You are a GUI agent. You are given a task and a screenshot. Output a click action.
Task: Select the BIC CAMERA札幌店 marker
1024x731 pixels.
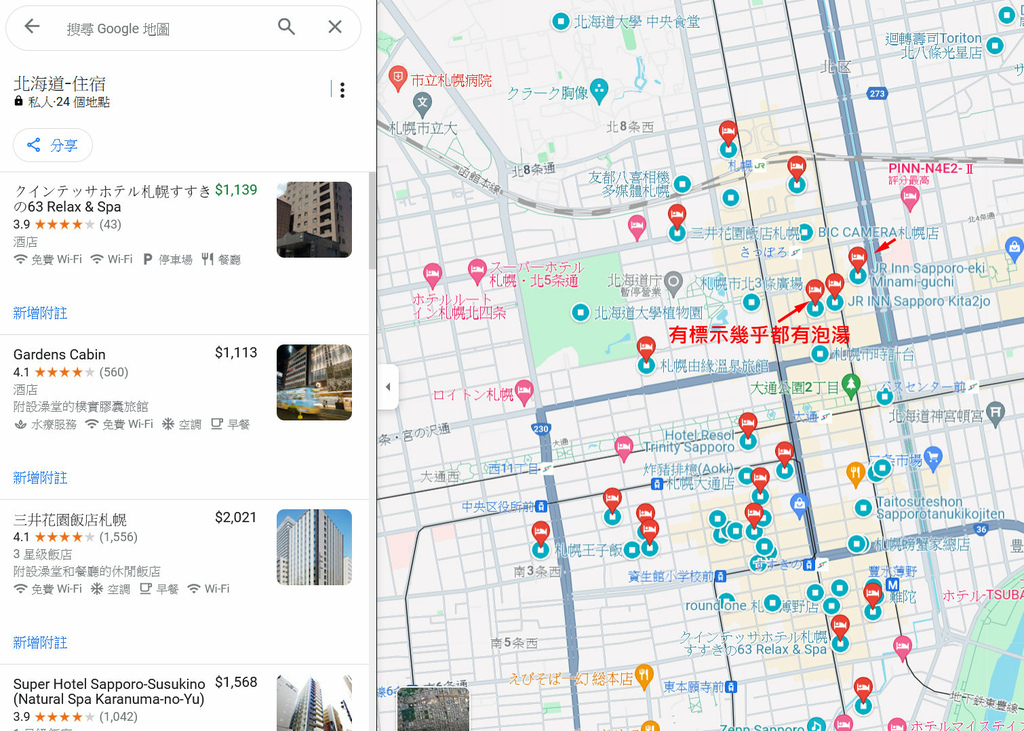click(x=805, y=232)
